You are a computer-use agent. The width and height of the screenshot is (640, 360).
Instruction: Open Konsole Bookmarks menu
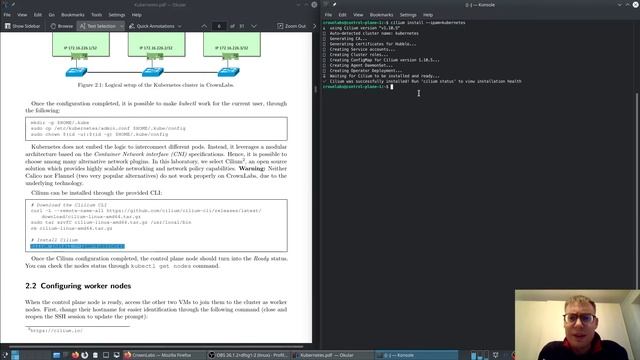(x=381, y=15)
